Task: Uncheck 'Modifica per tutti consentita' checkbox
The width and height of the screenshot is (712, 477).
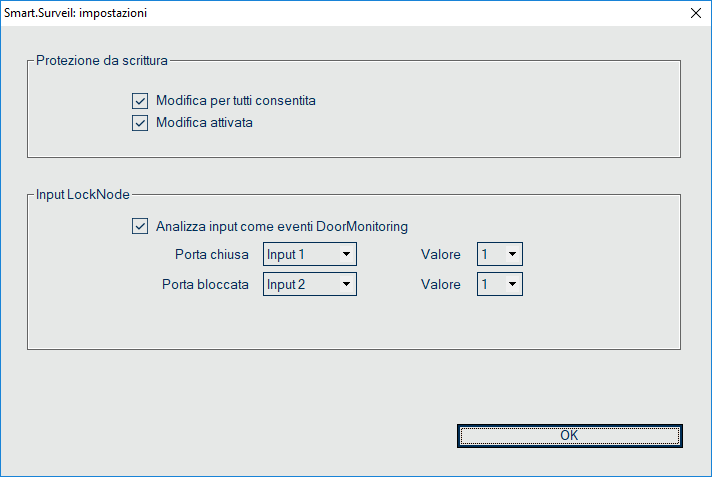Action: (x=139, y=101)
